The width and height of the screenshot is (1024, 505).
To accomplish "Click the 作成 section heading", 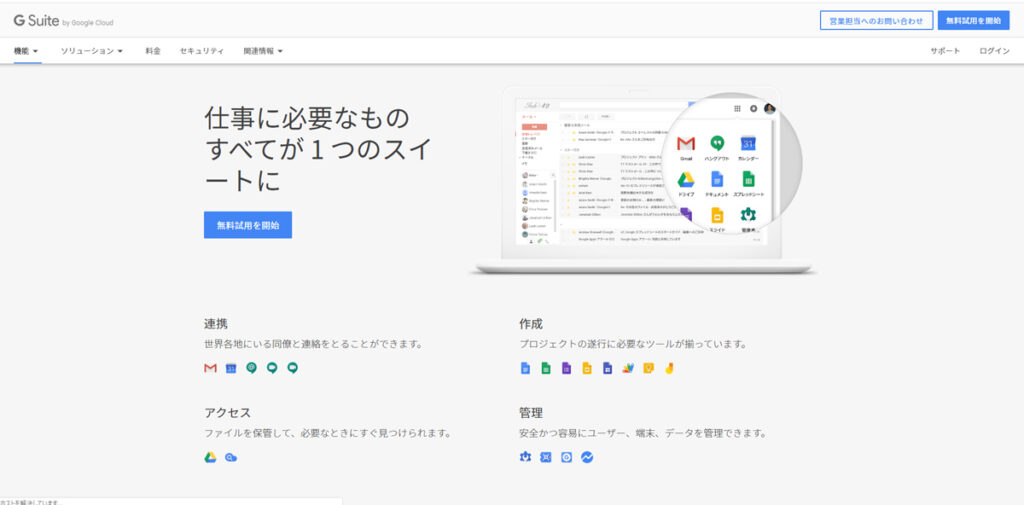I will (531, 324).
